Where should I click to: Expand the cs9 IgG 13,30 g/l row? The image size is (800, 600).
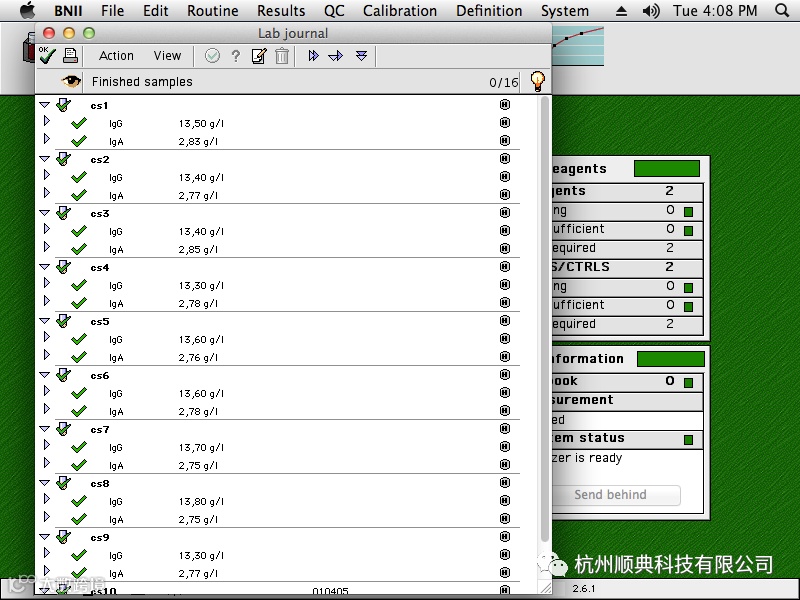47,553
